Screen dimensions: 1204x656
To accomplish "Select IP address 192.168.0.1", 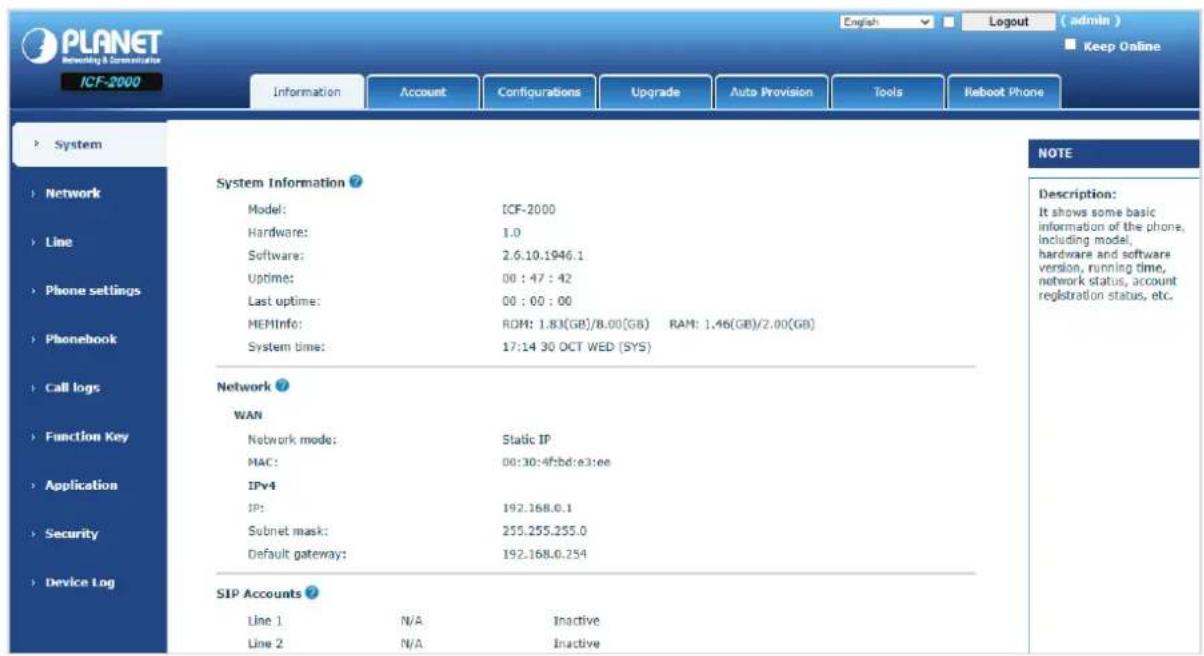I will tap(535, 508).
